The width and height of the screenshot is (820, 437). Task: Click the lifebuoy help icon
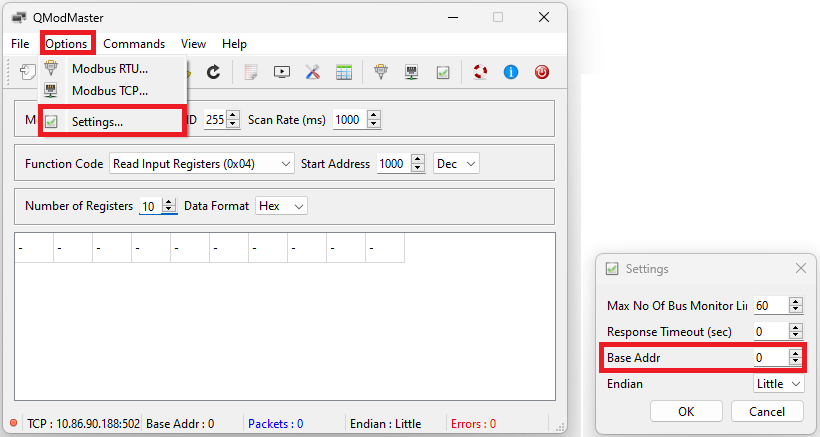point(480,72)
